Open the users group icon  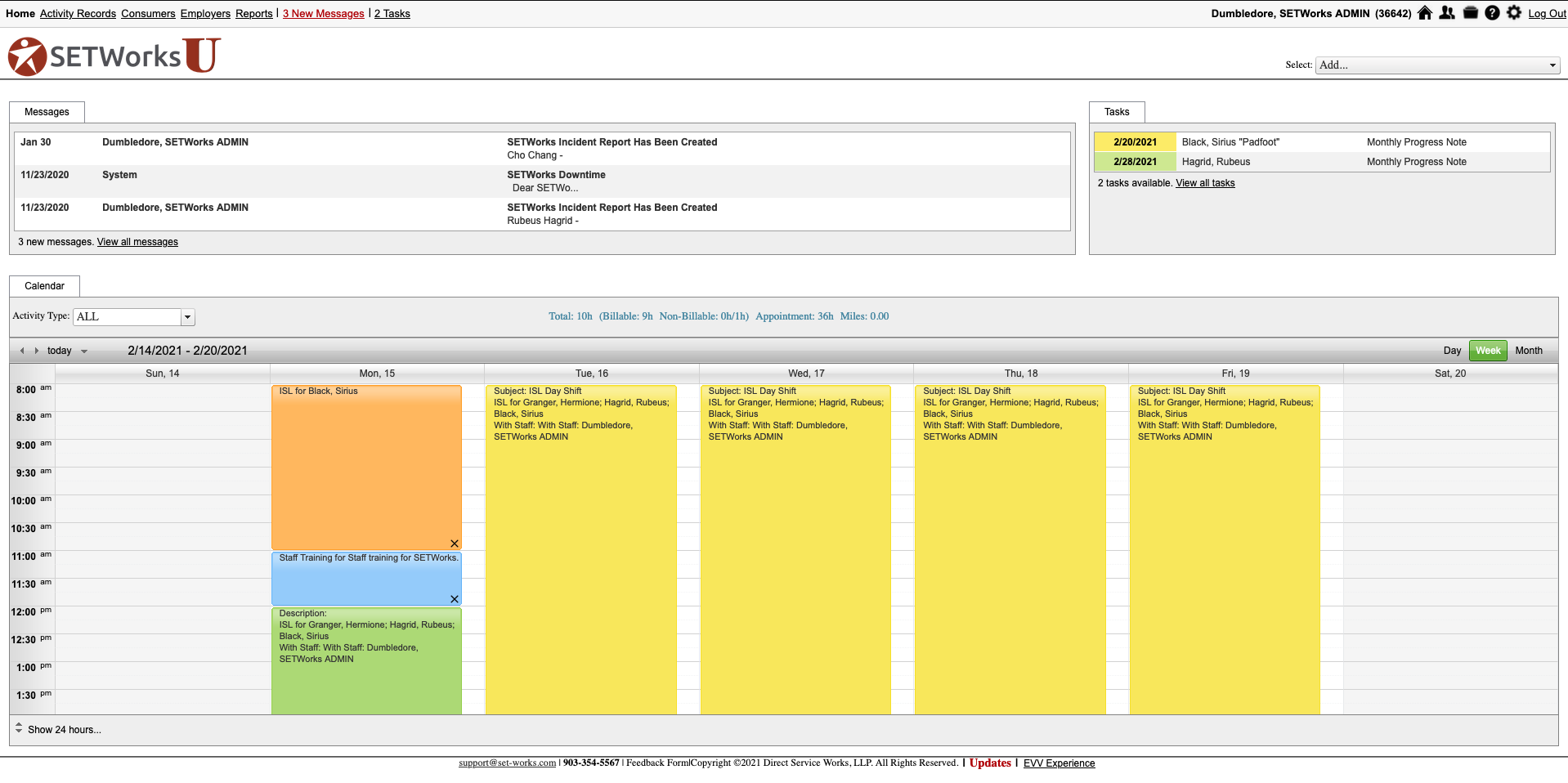[1447, 13]
